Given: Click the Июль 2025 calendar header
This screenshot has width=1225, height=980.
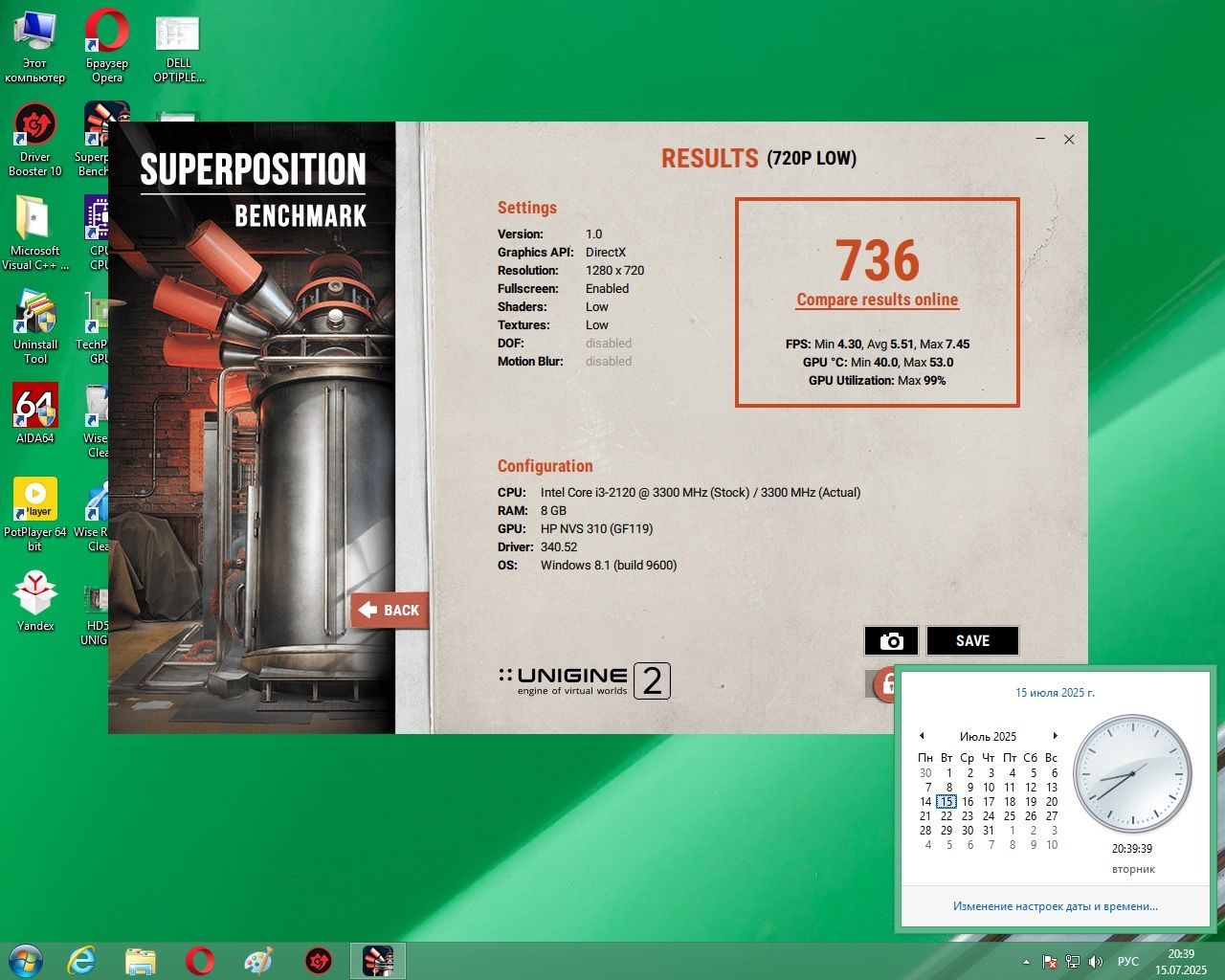Looking at the screenshot, I should [x=988, y=736].
